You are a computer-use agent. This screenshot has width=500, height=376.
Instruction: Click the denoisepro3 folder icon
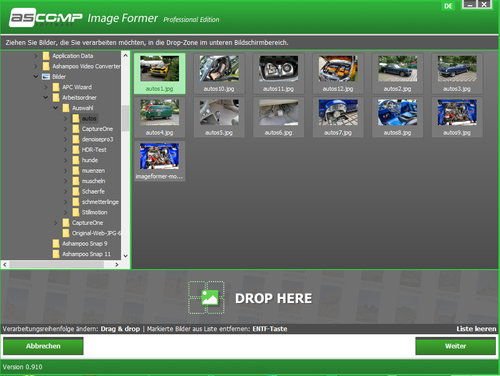click(x=76, y=139)
